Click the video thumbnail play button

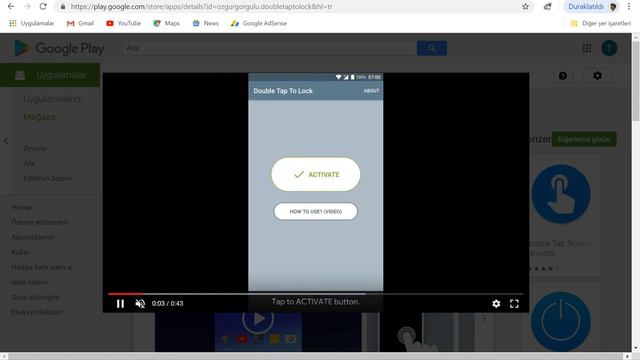258,319
